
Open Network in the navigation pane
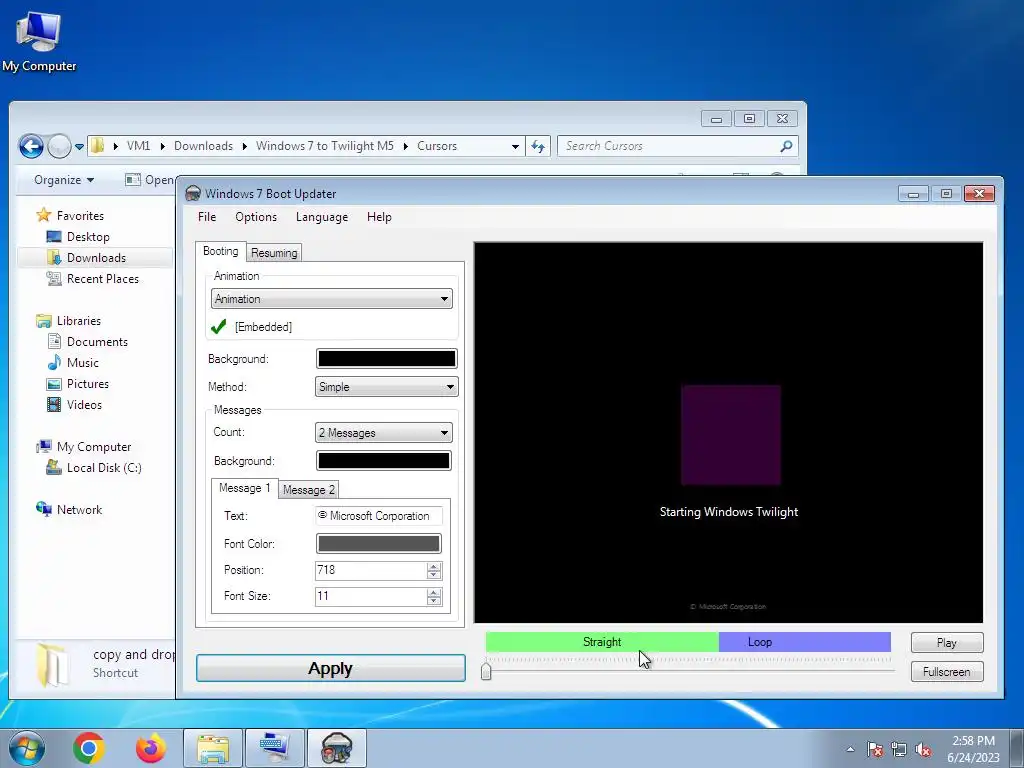(79, 509)
